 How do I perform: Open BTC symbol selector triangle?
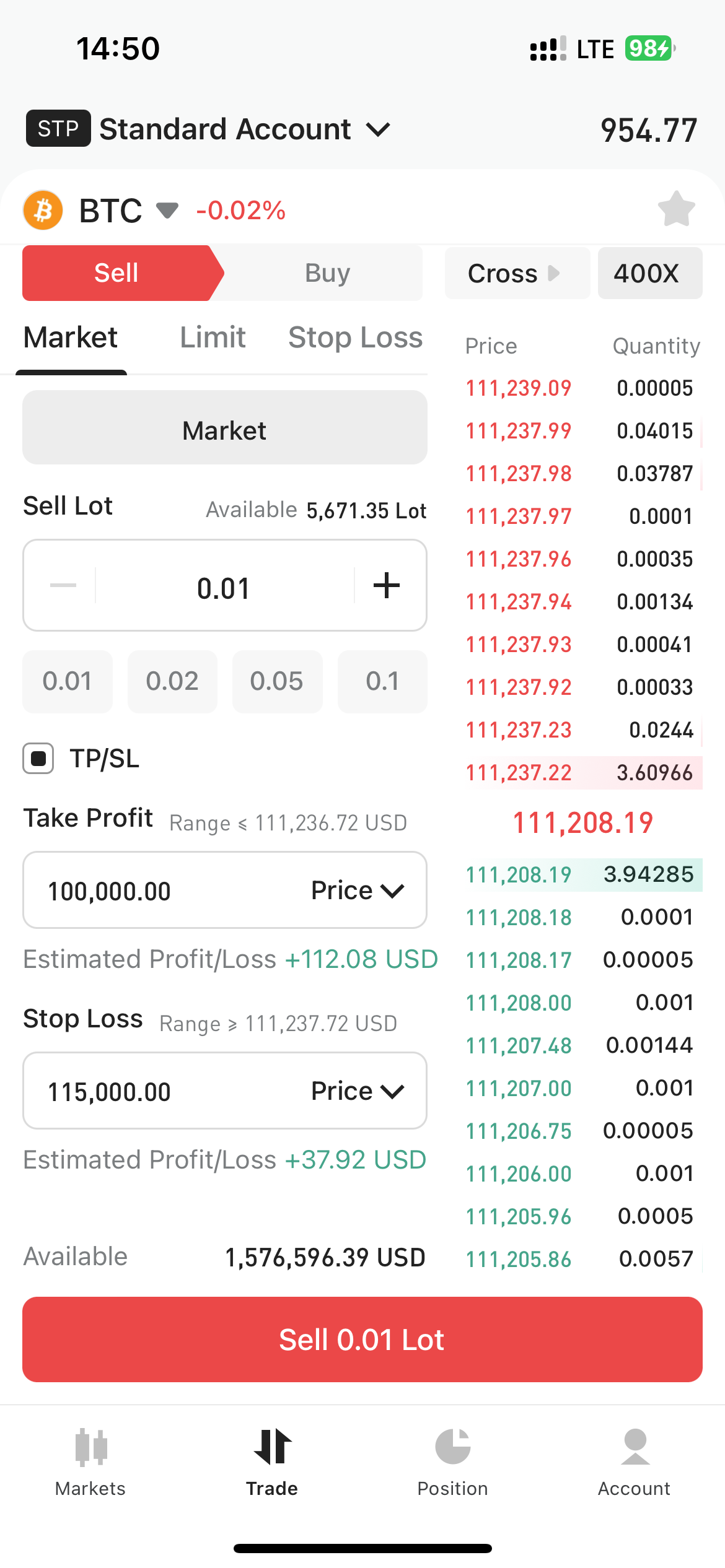[167, 211]
